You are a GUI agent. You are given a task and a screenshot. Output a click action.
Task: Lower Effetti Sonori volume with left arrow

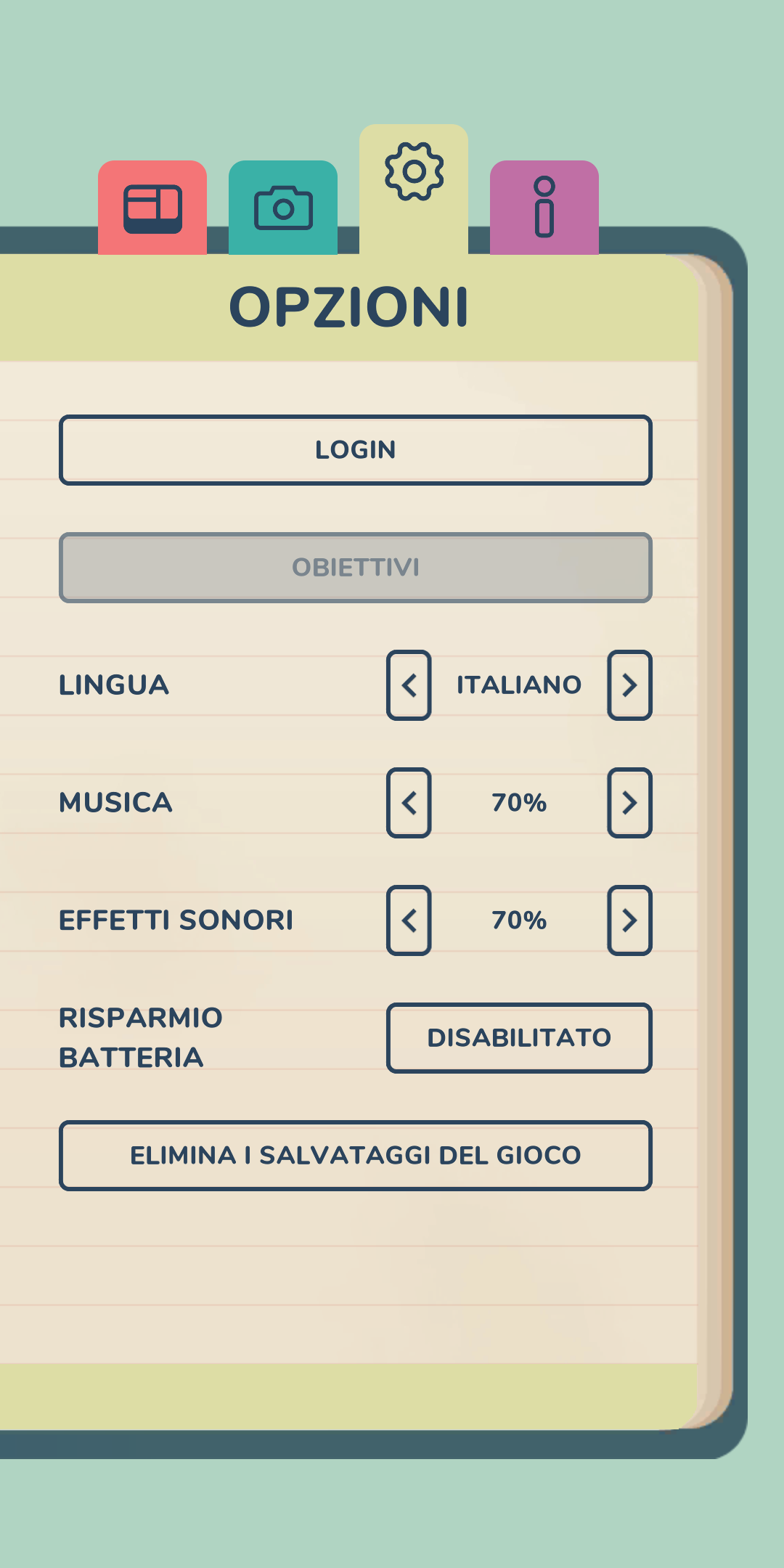409,920
